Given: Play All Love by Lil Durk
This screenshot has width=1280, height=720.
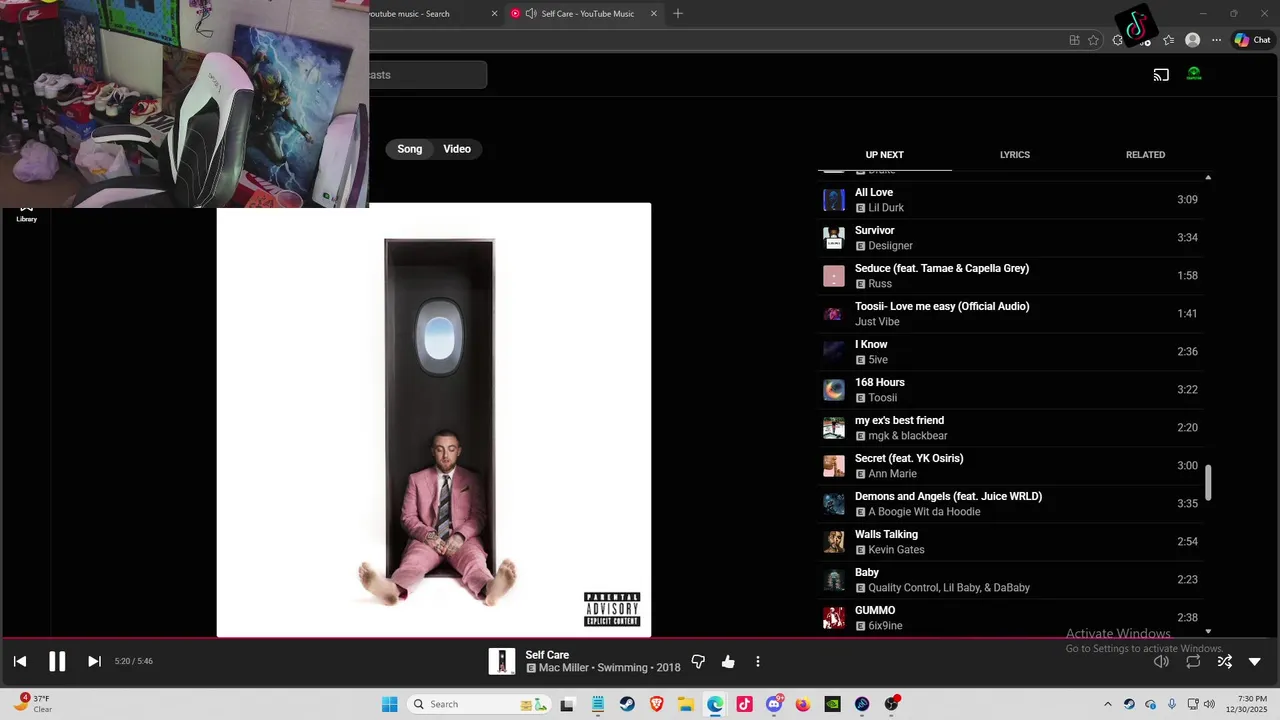Looking at the screenshot, I should point(1010,200).
